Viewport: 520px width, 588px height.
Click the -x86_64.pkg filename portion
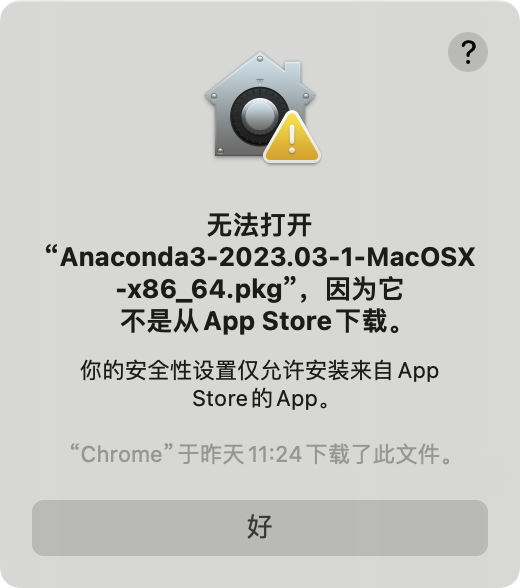199,290
